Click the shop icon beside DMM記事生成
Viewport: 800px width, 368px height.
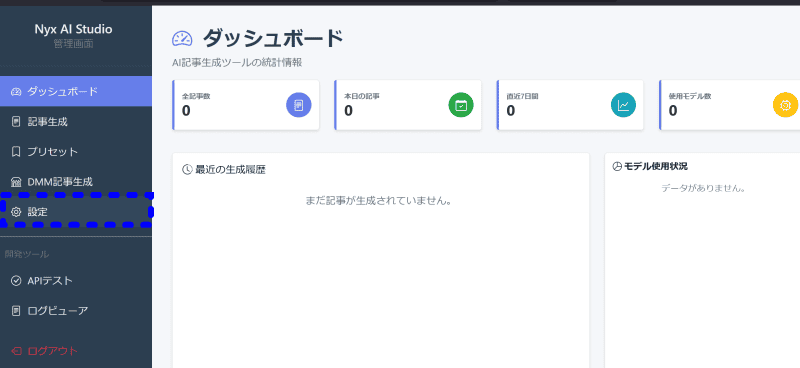tap(16, 182)
